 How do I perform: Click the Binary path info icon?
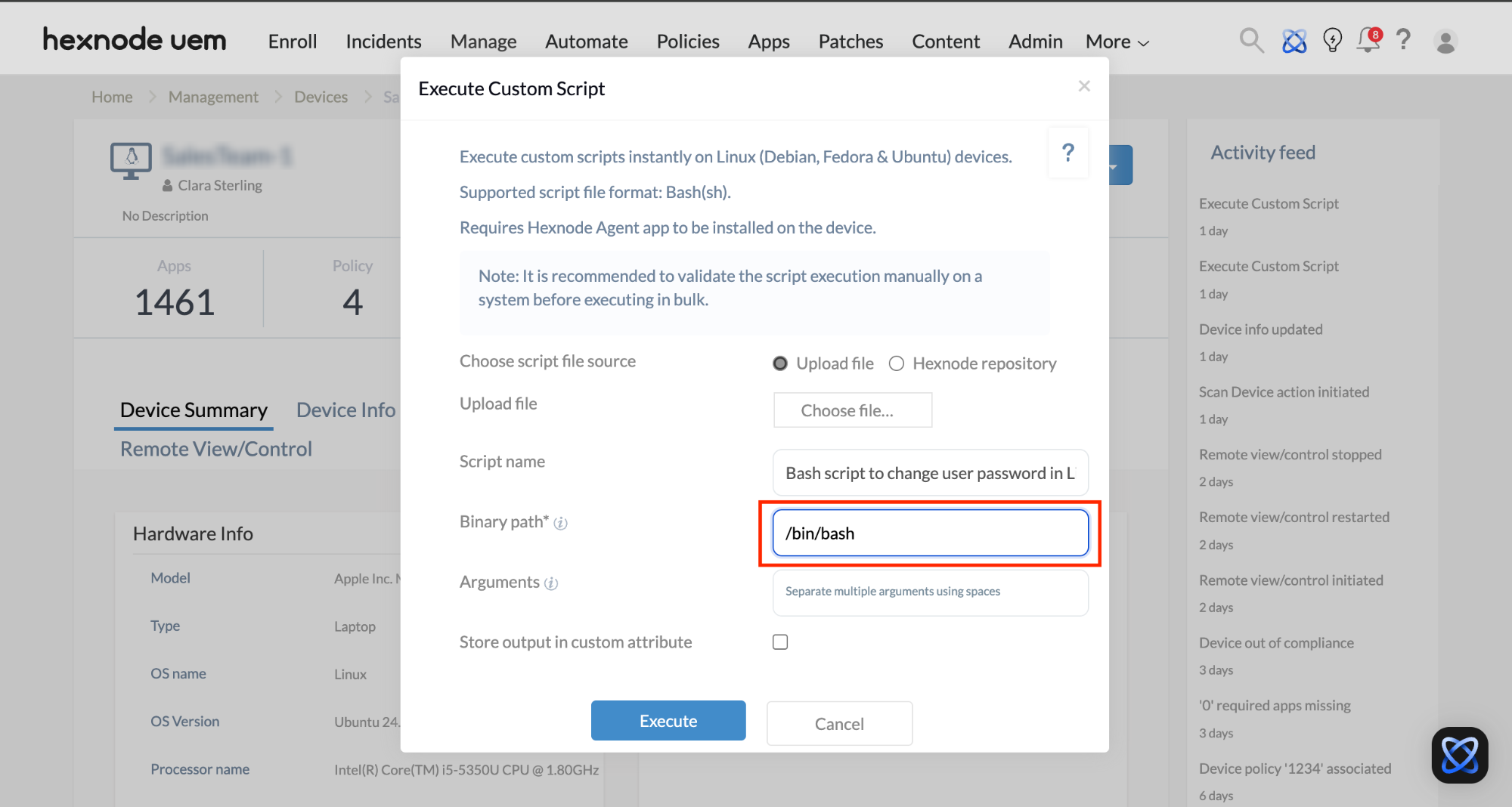point(560,523)
